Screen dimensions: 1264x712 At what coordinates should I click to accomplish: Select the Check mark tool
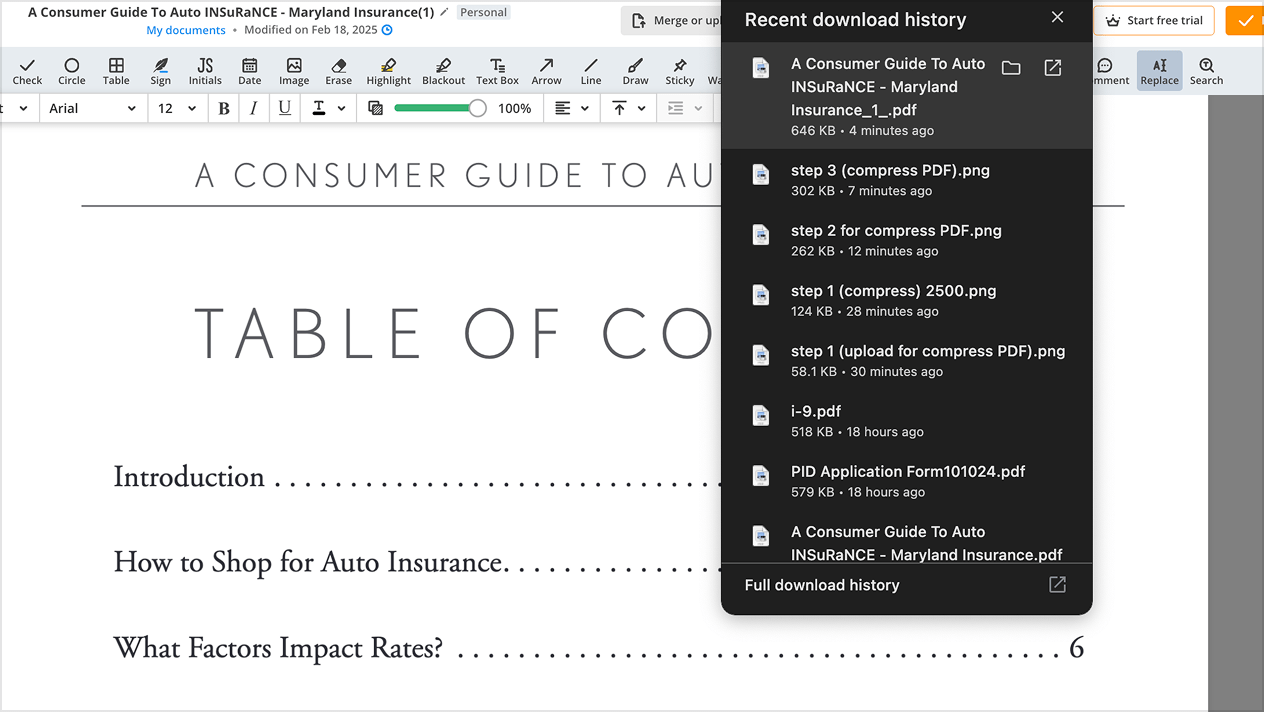[x=27, y=71]
